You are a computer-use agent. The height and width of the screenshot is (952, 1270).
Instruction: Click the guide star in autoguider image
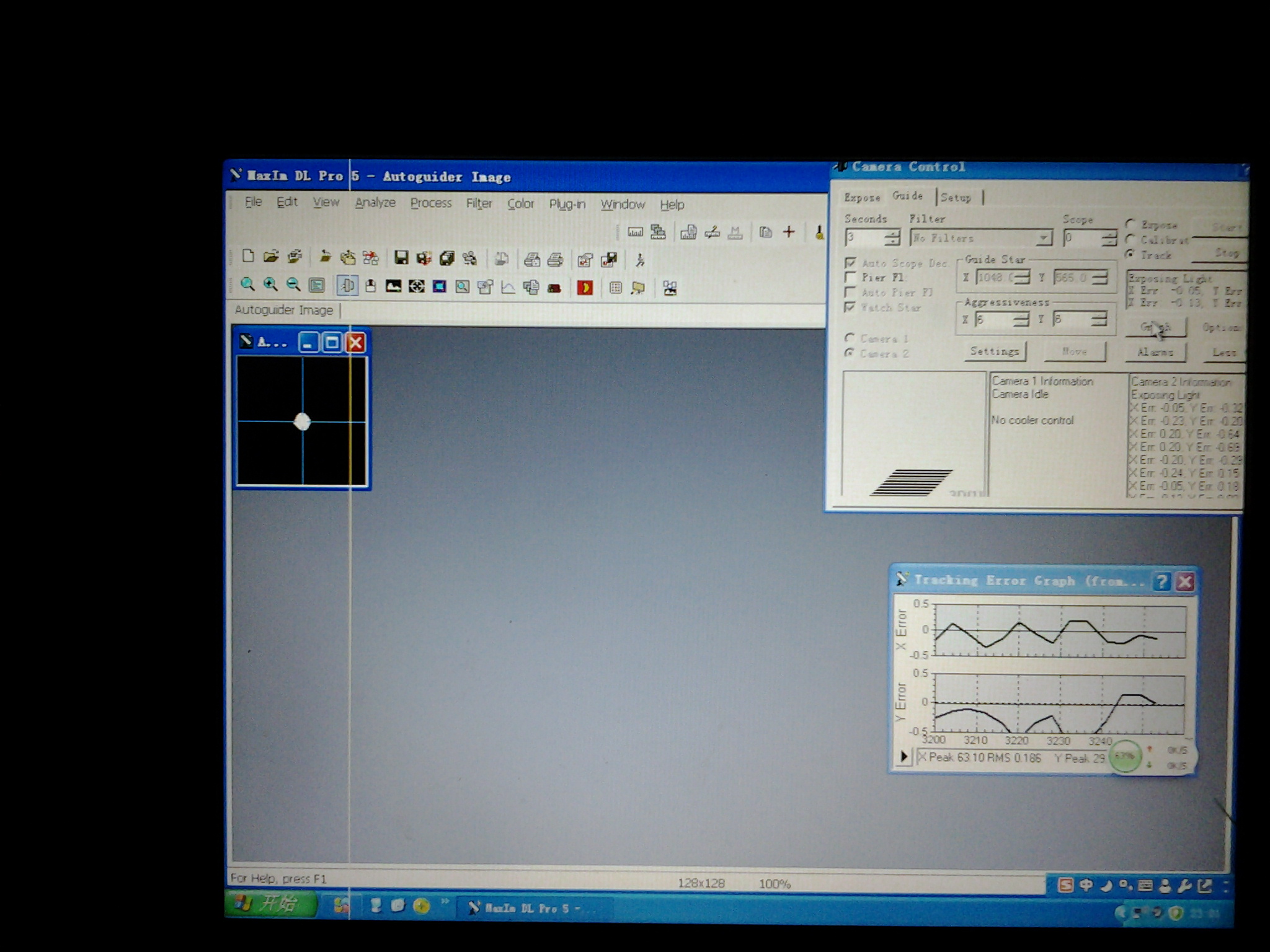click(302, 422)
